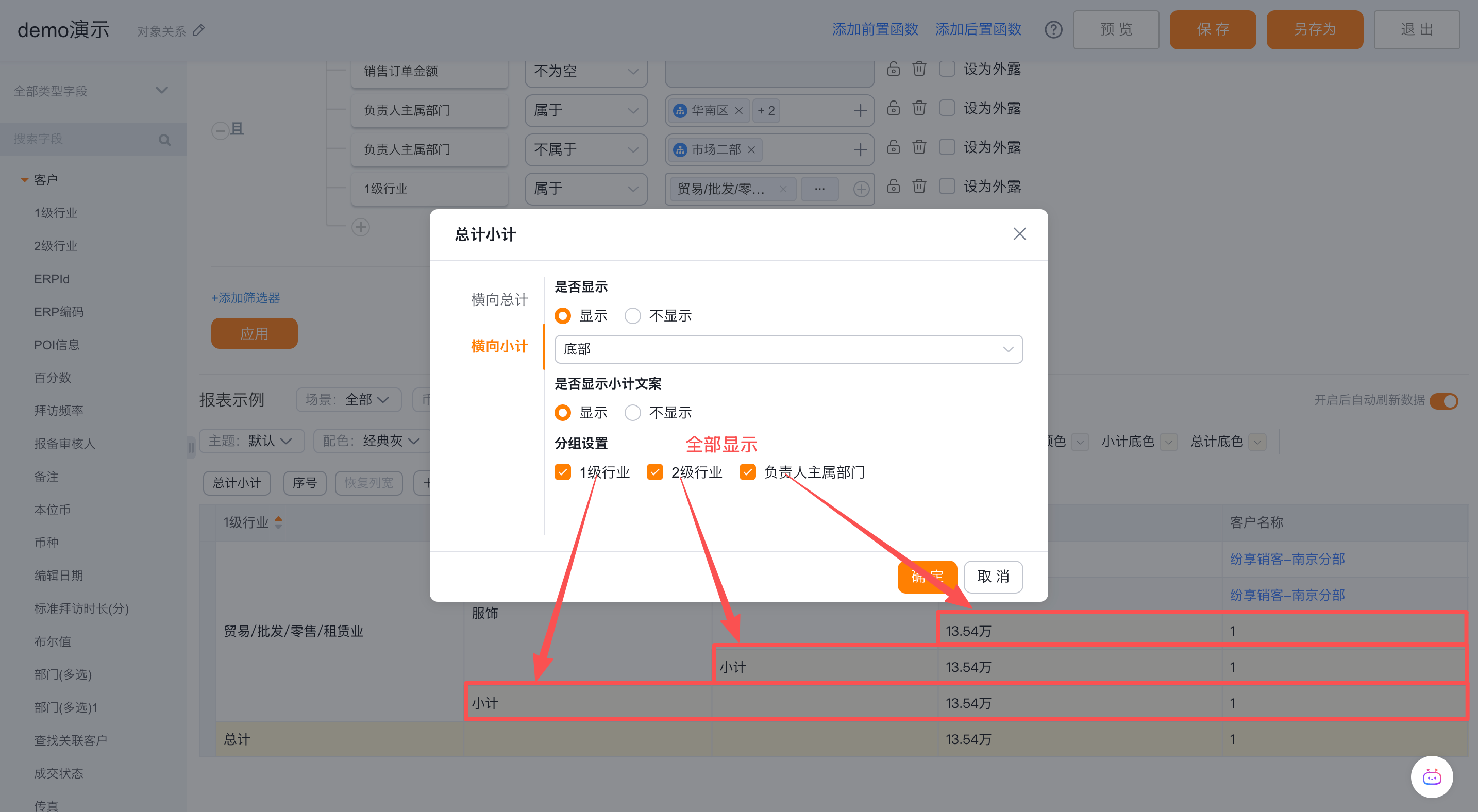Toggle the auto refresh data switch
This screenshot has height=812, width=1478.
pyautogui.click(x=1443, y=400)
